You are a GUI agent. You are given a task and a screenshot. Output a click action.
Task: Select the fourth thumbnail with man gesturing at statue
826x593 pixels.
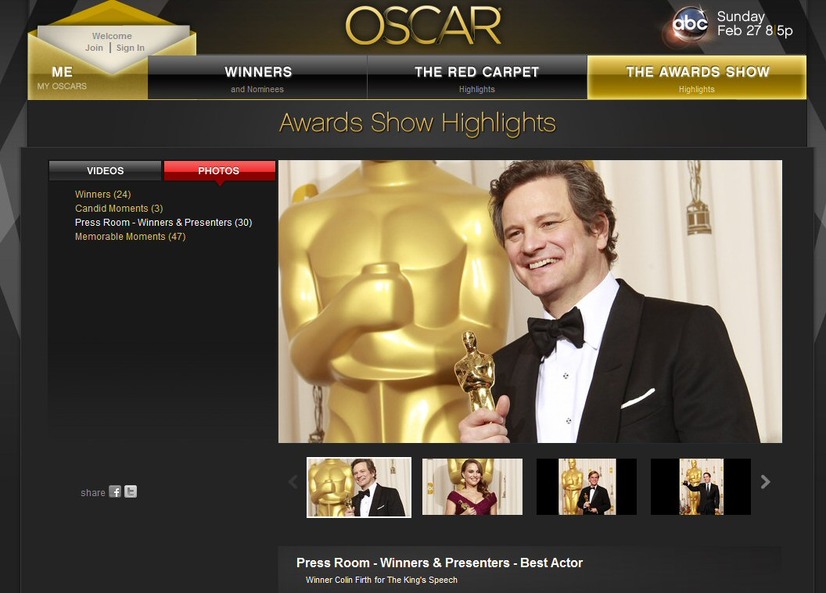[701, 487]
